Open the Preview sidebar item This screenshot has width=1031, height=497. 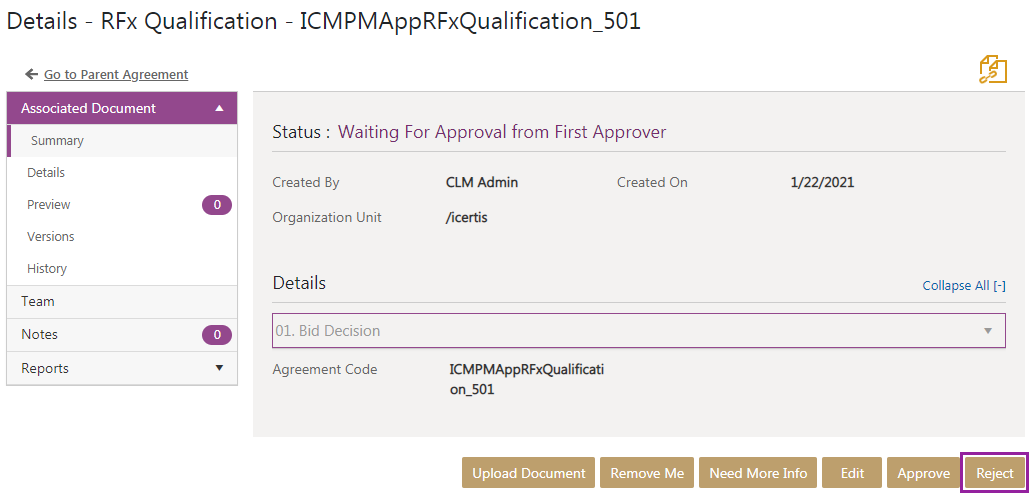pyautogui.click(x=49, y=205)
